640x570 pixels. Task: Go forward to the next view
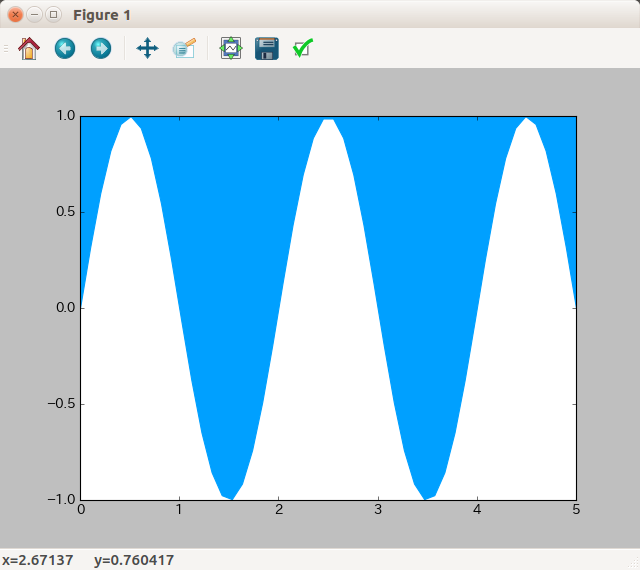pyautogui.click(x=101, y=48)
